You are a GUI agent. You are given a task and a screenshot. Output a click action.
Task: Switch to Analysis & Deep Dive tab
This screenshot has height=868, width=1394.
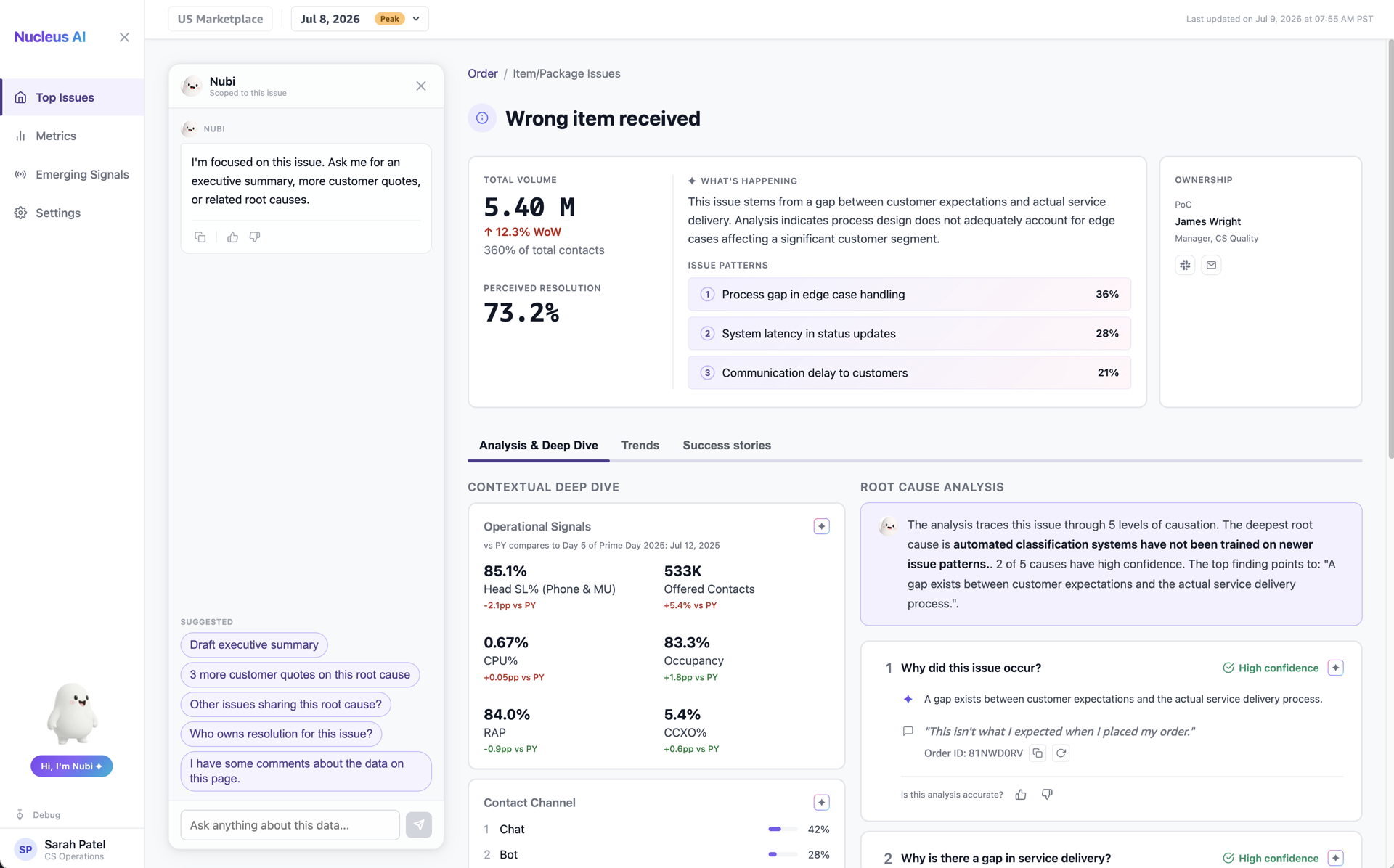(538, 445)
